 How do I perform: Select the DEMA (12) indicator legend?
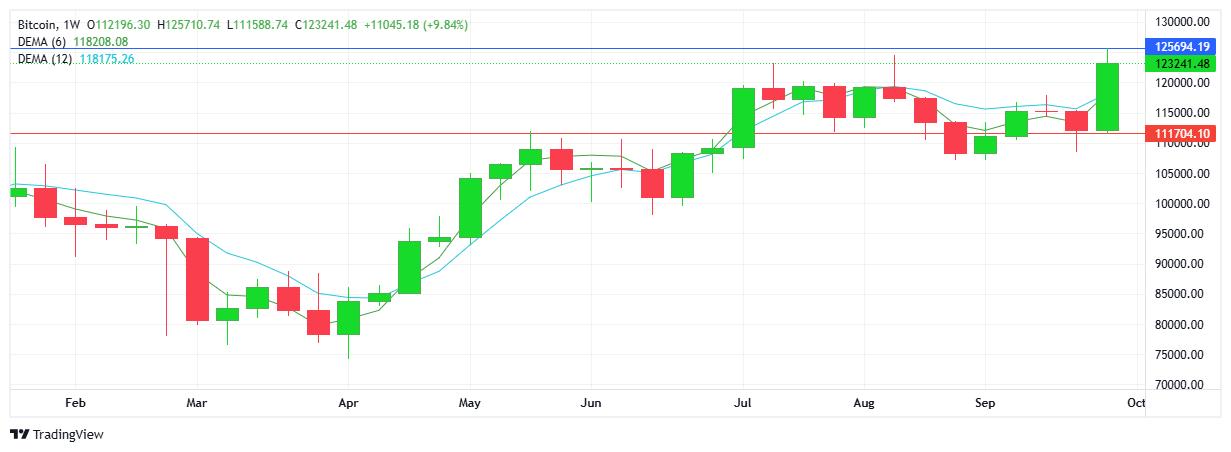pyautogui.click(x=45, y=59)
